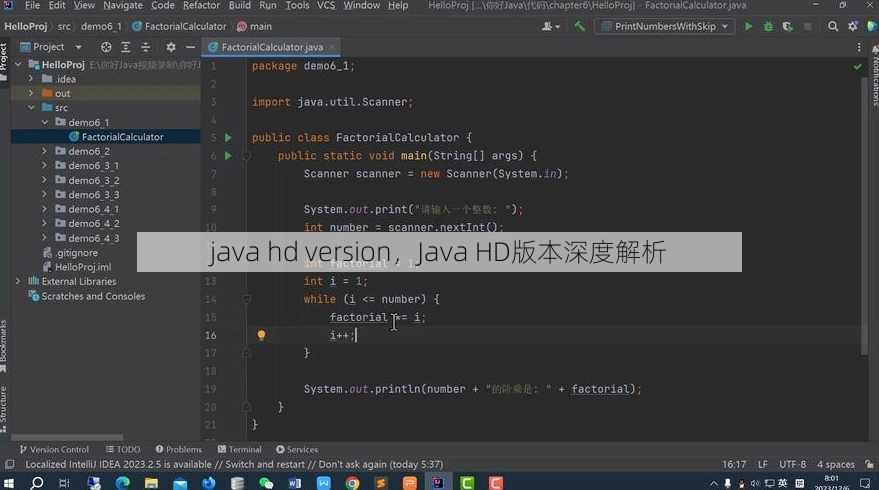
Task: Click 'Switch and restart' in update notification
Action: point(265,464)
